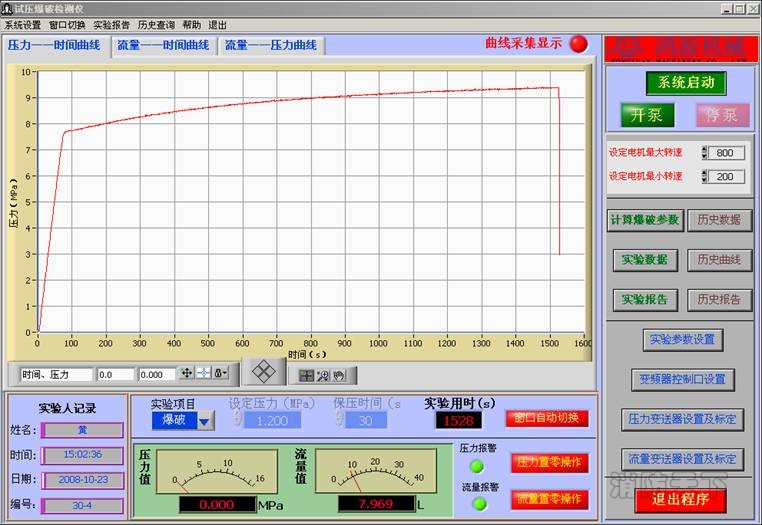The height and width of the screenshot is (525, 762).
Task: Click the diamond cursor mover pad
Action: pyautogui.click(x=262, y=371)
